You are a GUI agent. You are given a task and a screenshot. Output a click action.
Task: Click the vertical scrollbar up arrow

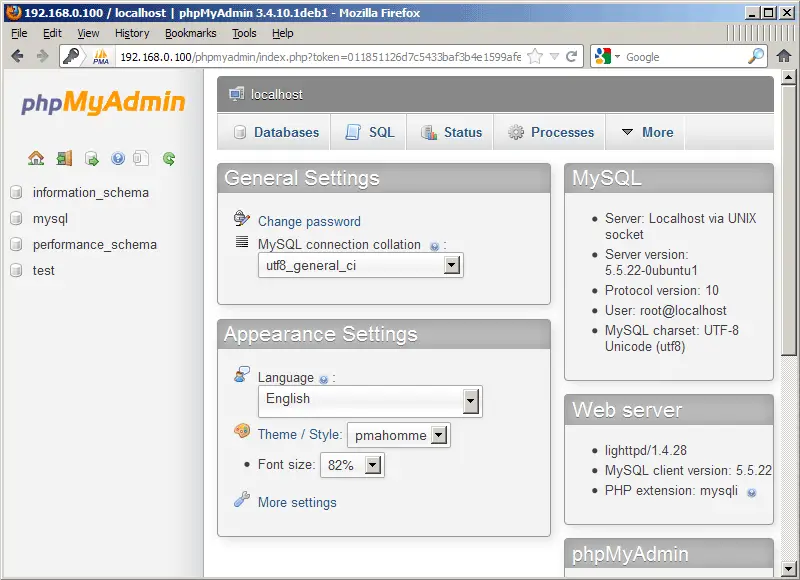tap(788, 78)
